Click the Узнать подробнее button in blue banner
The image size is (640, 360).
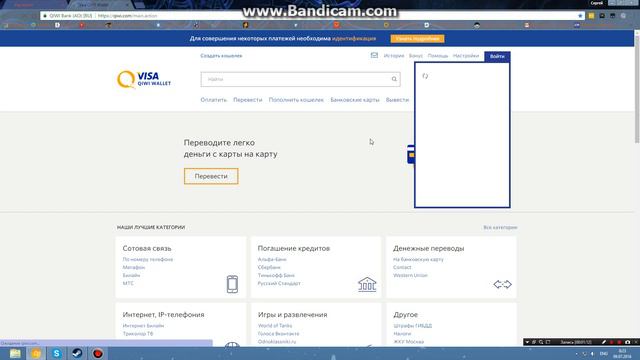coord(417,39)
